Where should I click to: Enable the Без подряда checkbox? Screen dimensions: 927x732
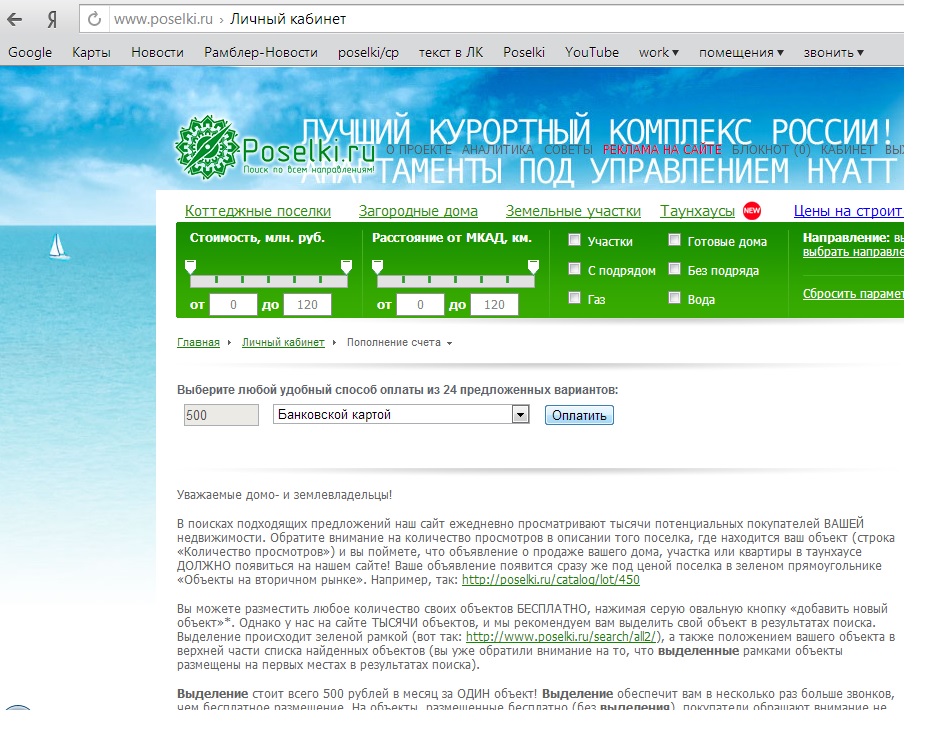[674, 269]
